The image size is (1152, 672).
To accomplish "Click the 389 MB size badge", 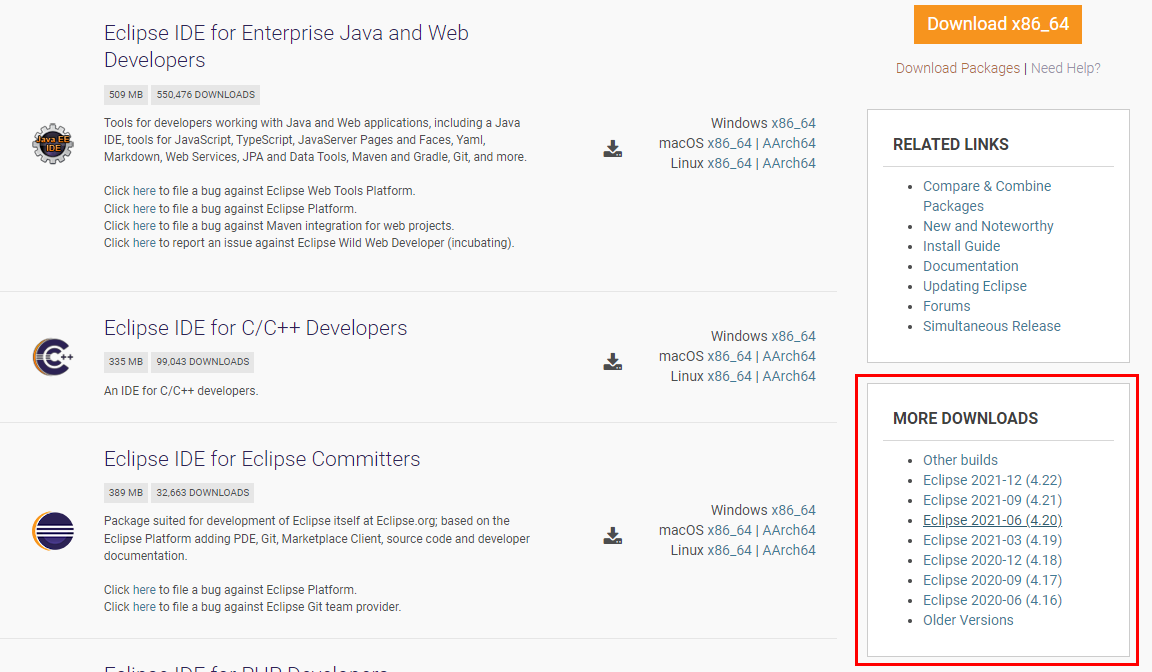I will click(126, 493).
